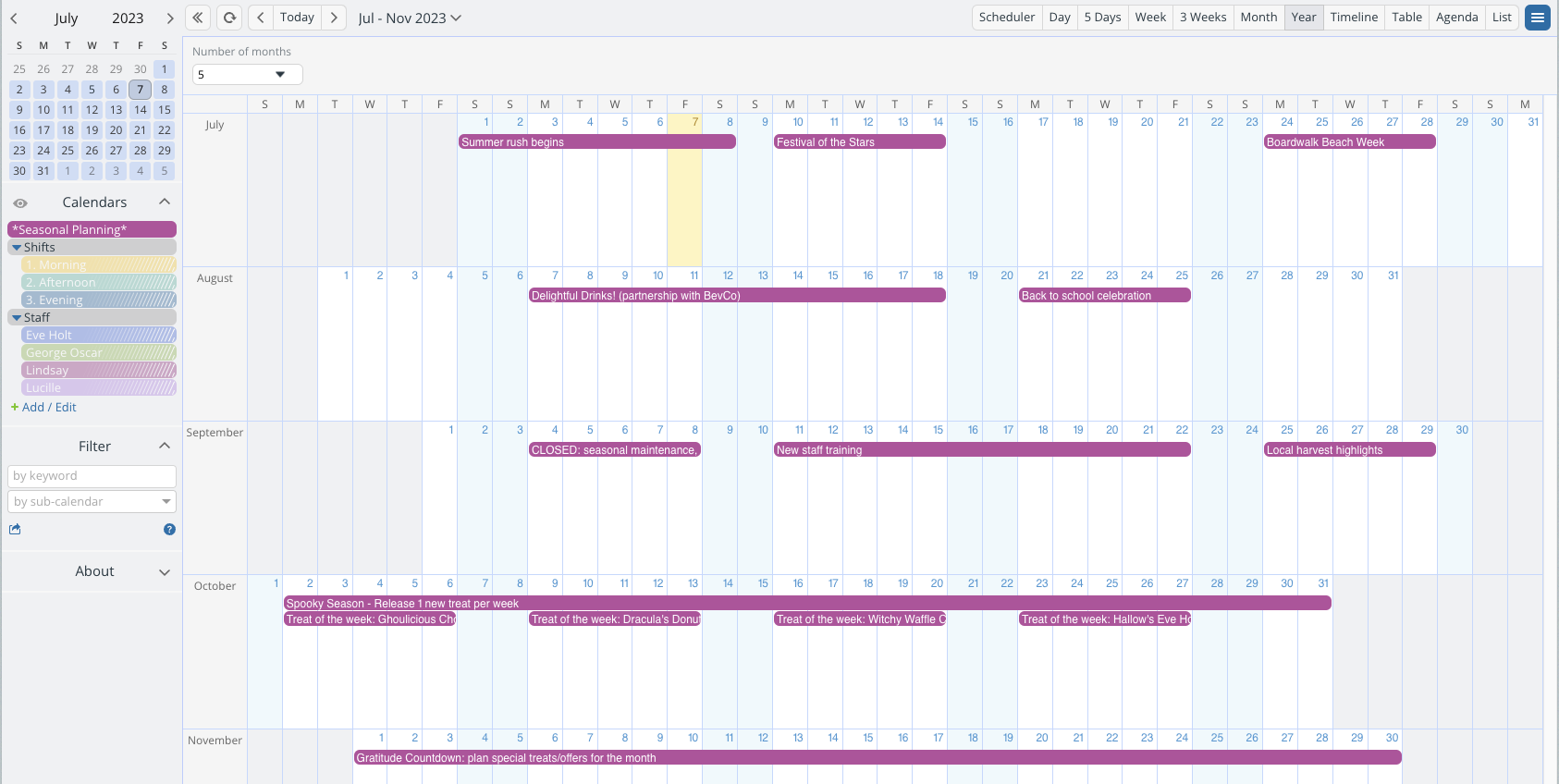The height and width of the screenshot is (784, 1559).
Task: Go to next month in mini calendar
Action: pos(170,18)
